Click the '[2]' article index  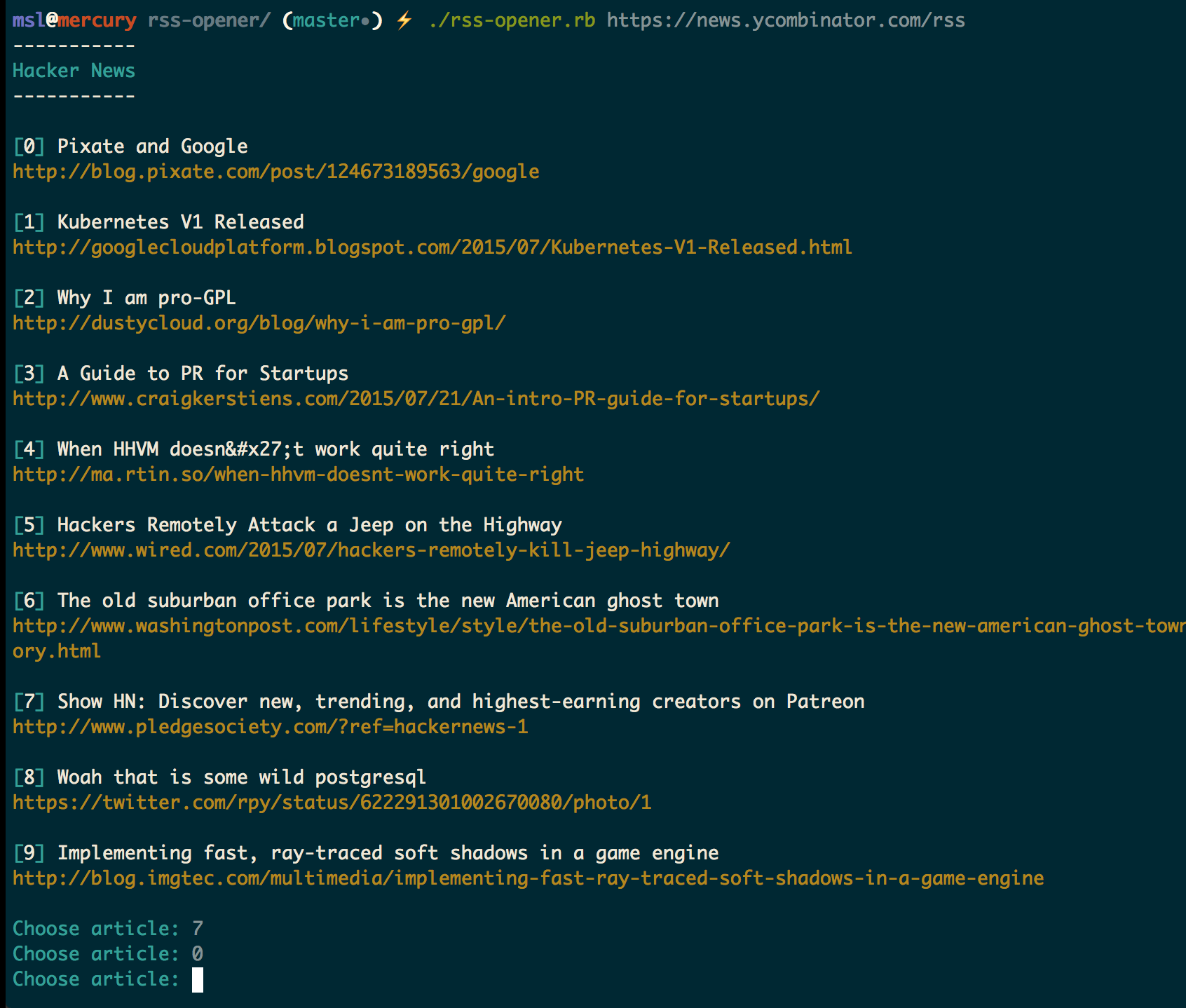click(29, 298)
